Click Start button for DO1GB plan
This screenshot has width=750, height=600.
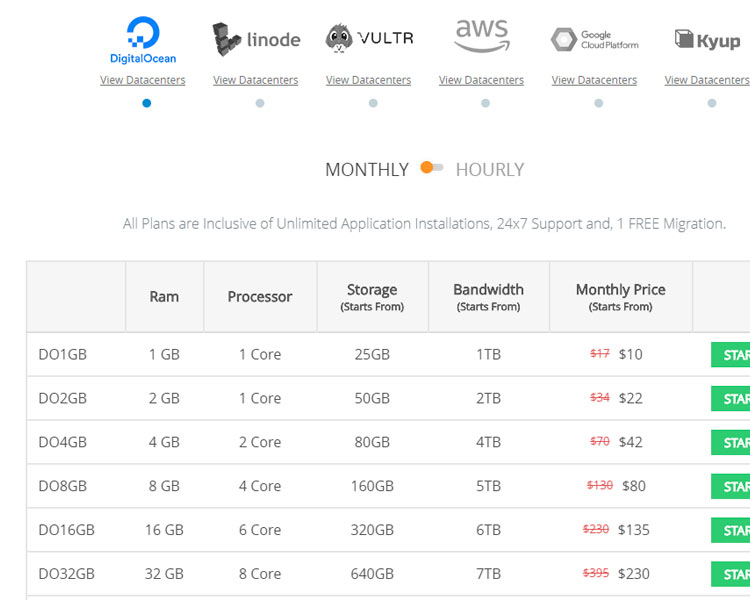[732, 355]
